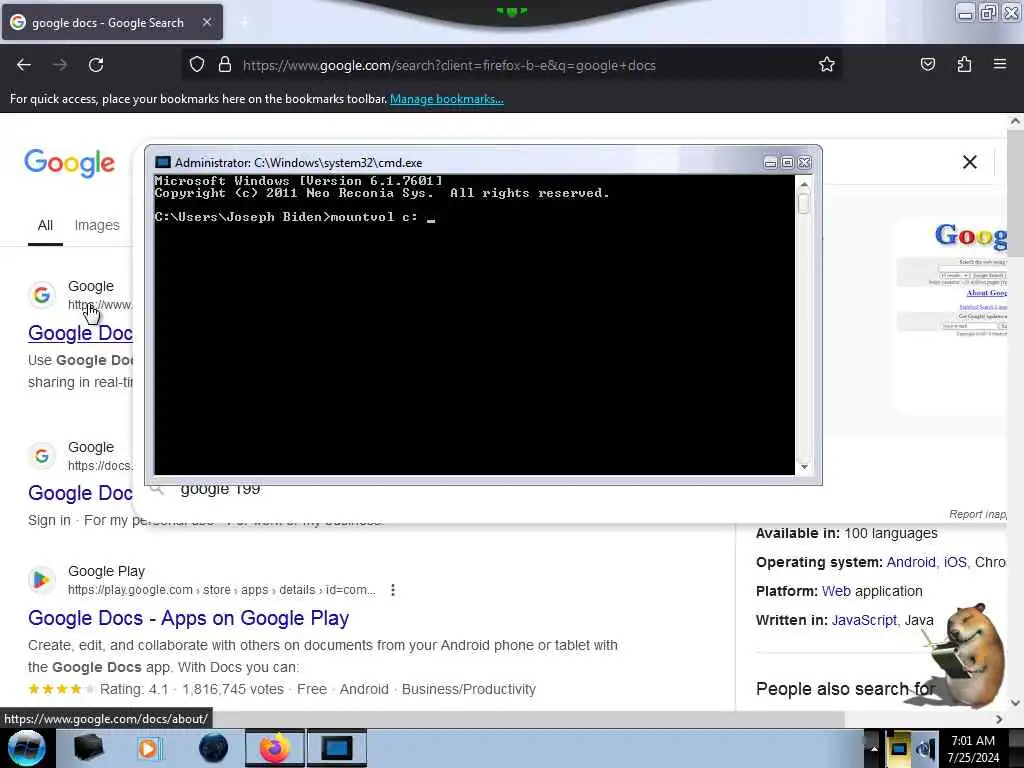Open the tracking protection shield icon
The height and width of the screenshot is (768, 1024).
tap(197, 64)
